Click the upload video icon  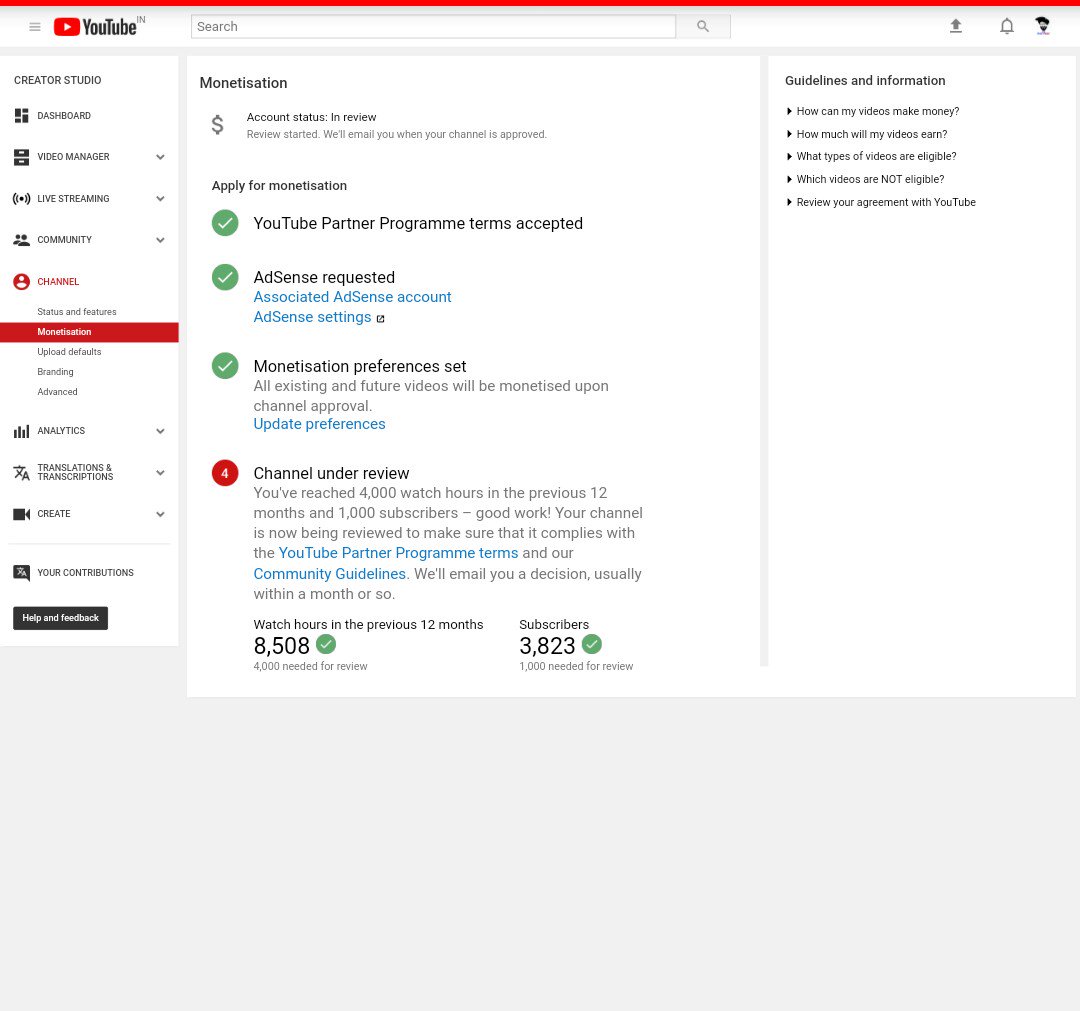coord(955,26)
